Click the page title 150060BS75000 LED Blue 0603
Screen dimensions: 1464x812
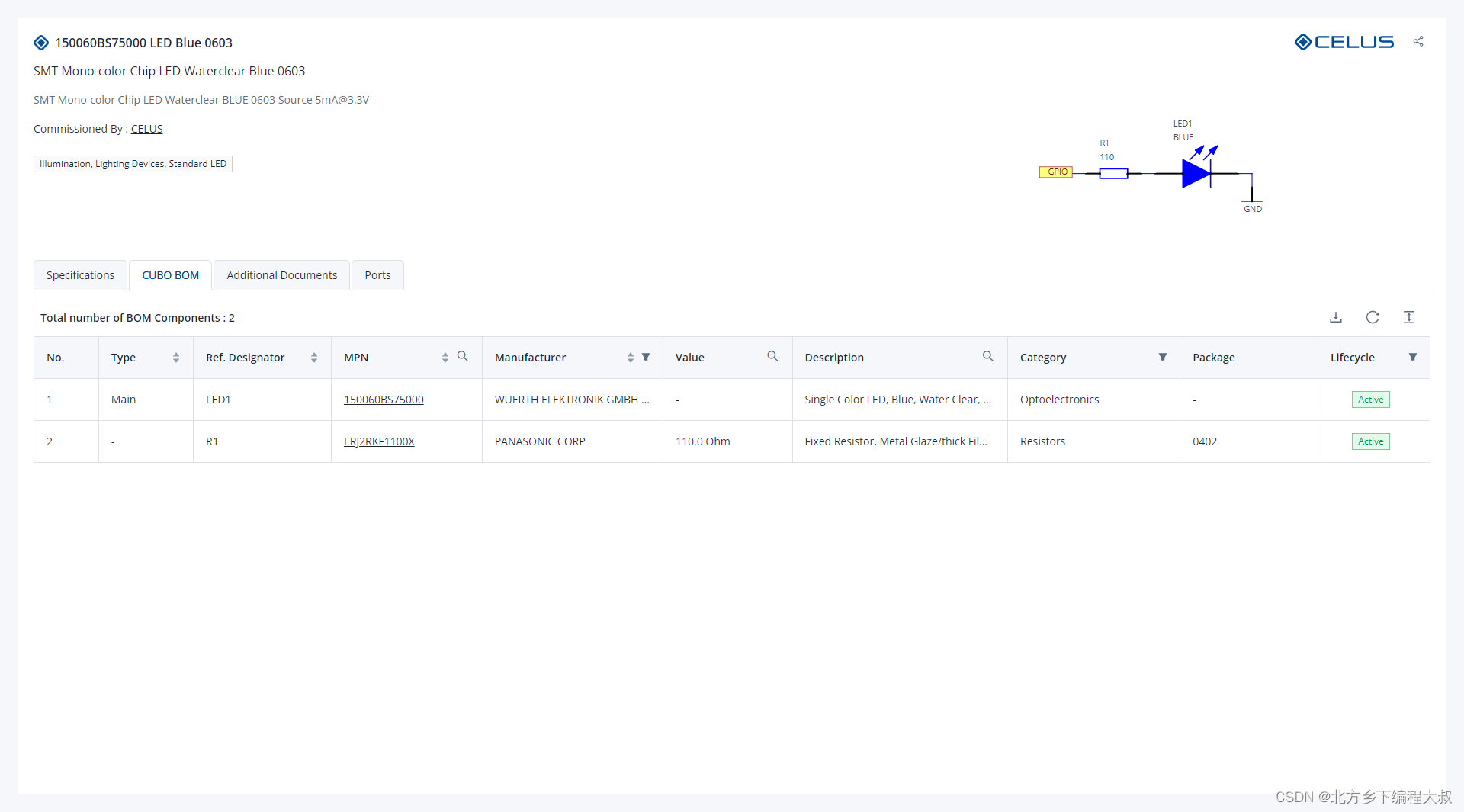tap(143, 43)
